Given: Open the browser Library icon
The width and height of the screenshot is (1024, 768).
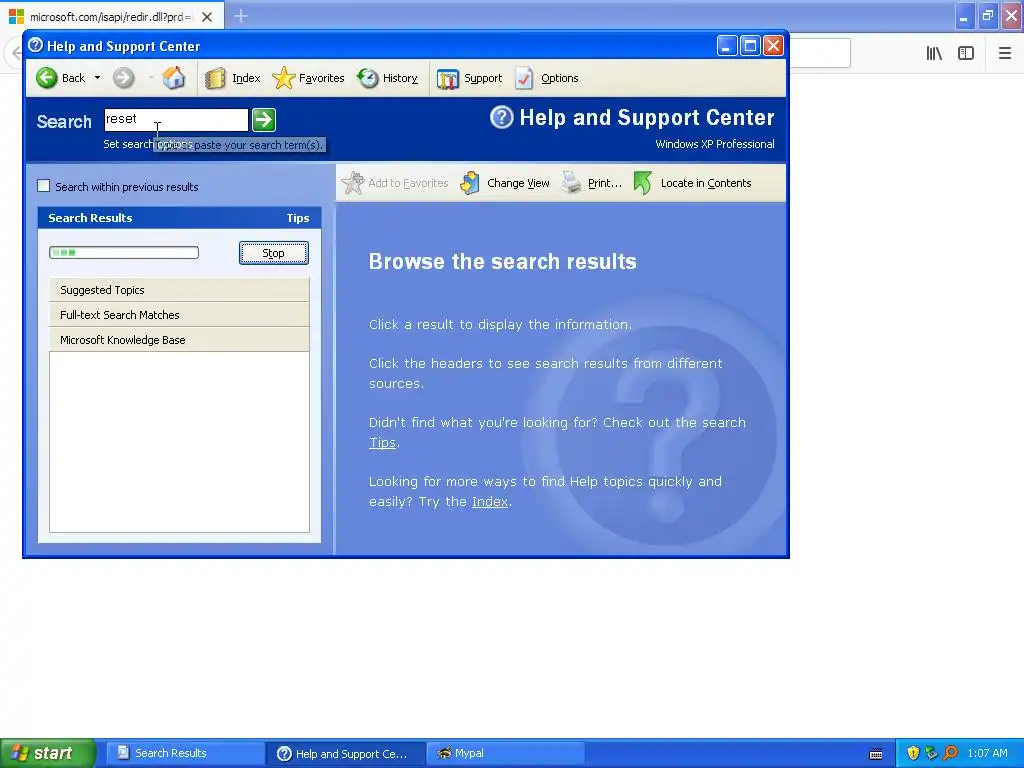Looking at the screenshot, I should click(x=934, y=53).
